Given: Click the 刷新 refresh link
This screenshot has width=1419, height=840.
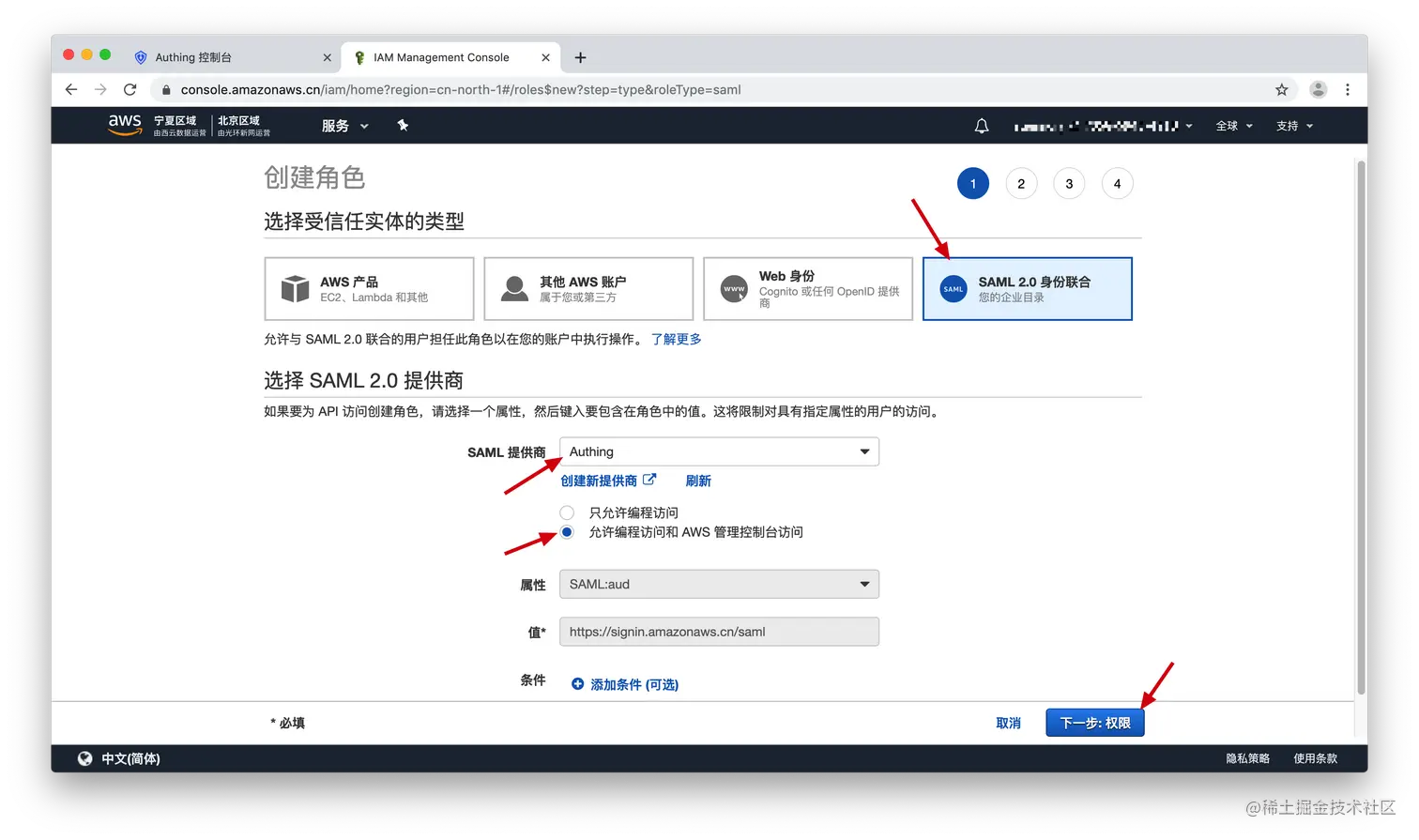Looking at the screenshot, I should point(698,481).
